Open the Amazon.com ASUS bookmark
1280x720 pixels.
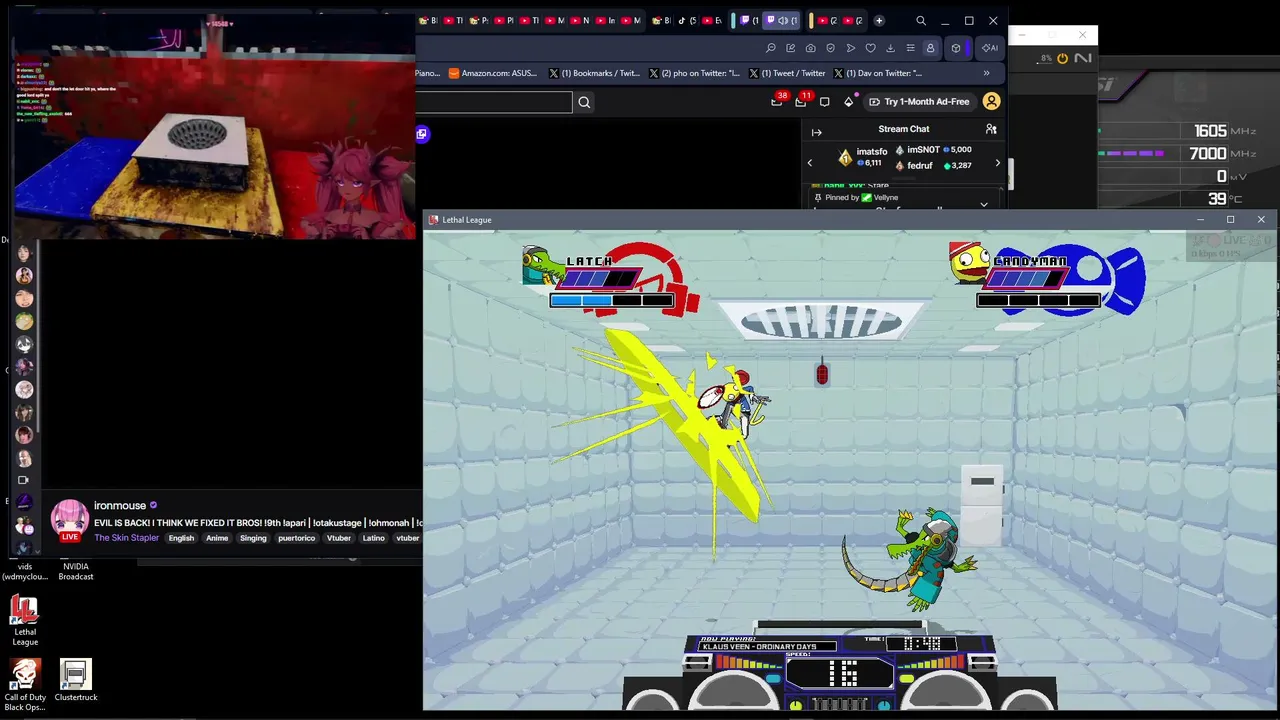click(x=493, y=73)
